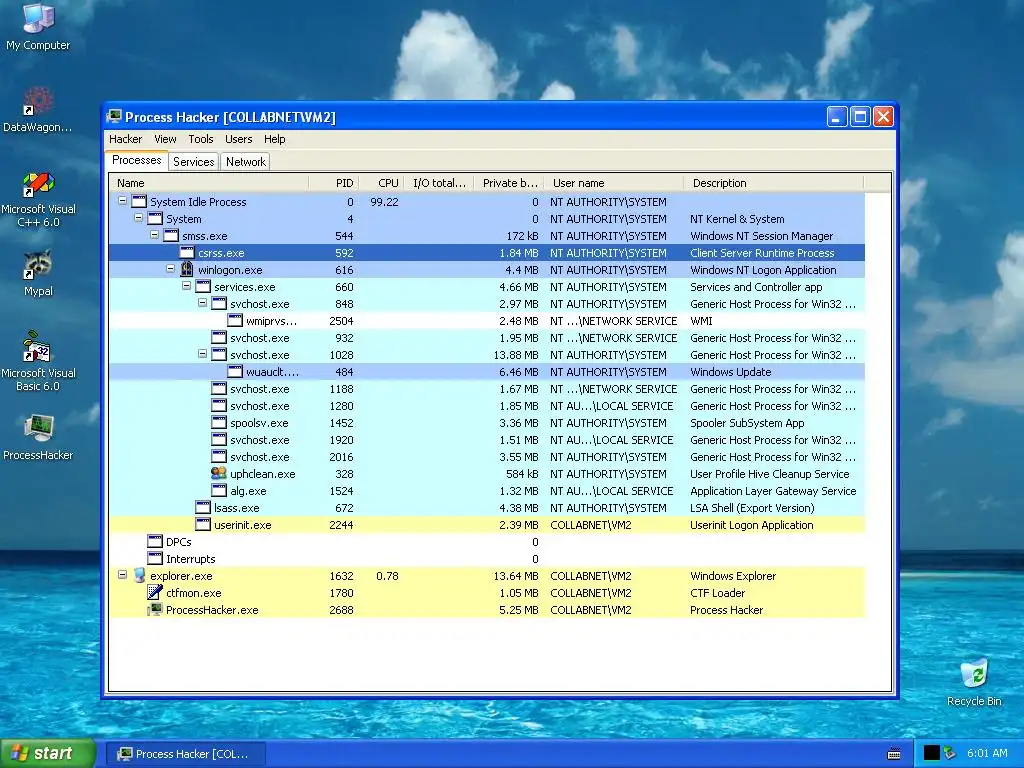The width and height of the screenshot is (1024, 768).
Task: Switch to the Services tab
Action: click(193, 162)
